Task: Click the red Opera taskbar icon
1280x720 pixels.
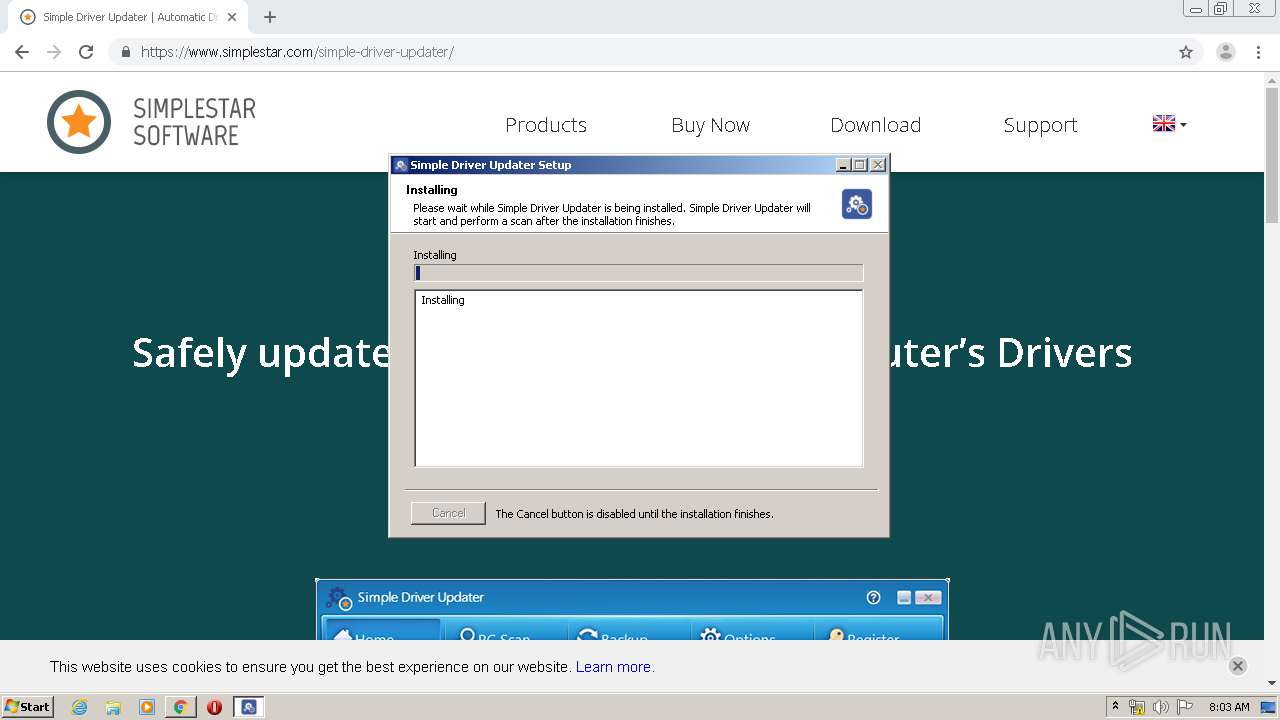Action: (214, 707)
